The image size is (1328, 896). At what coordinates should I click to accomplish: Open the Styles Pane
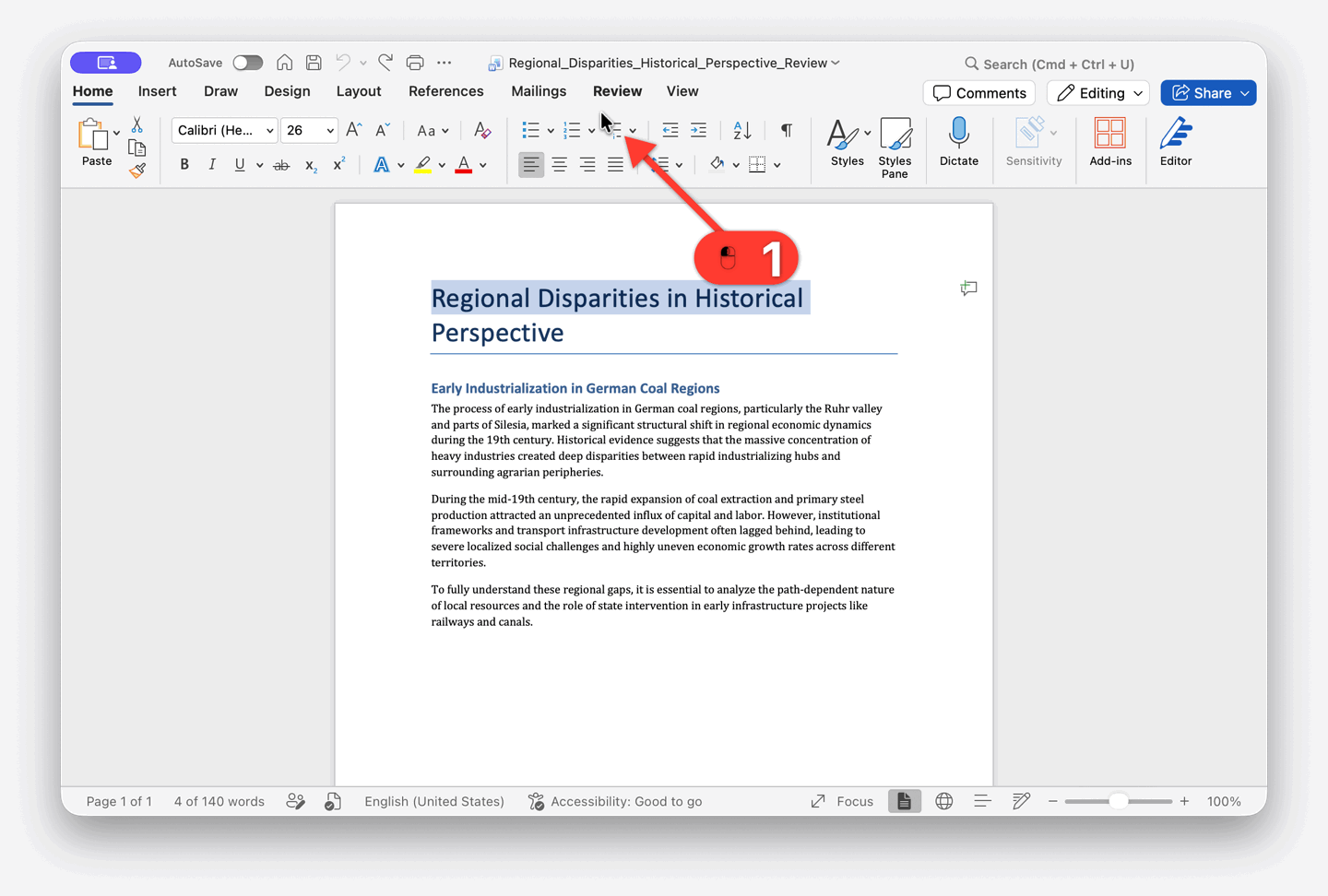pyautogui.click(x=895, y=147)
